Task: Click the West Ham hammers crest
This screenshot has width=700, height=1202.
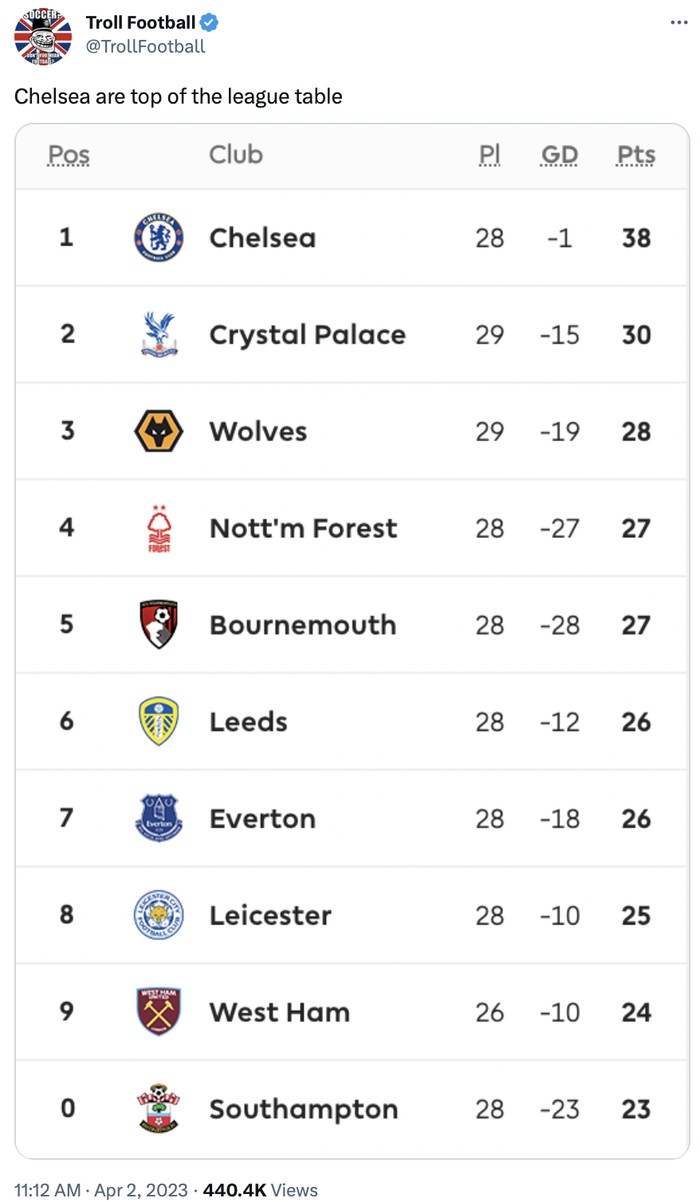Action: pyautogui.click(x=158, y=1012)
